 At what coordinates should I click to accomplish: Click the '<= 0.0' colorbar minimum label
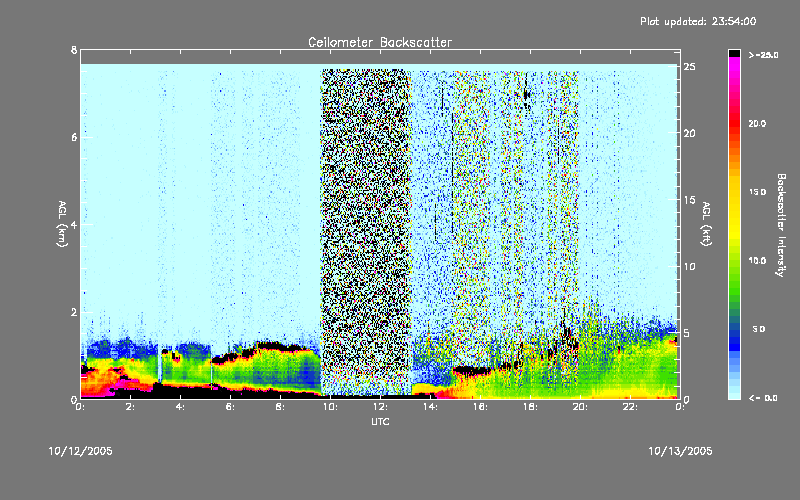click(763, 398)
